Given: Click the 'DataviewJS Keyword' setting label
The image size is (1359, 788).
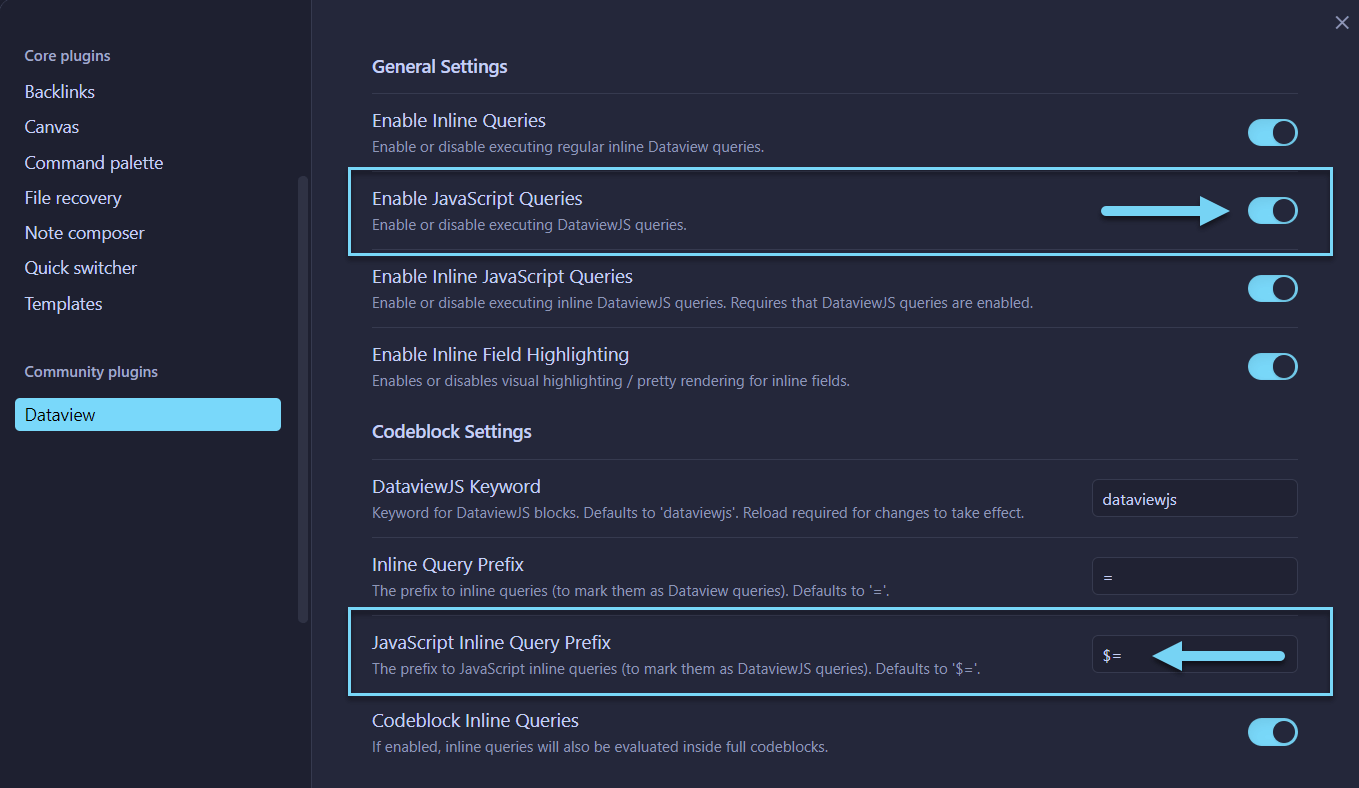Looking at the screenshot, I should pos(456,487).
